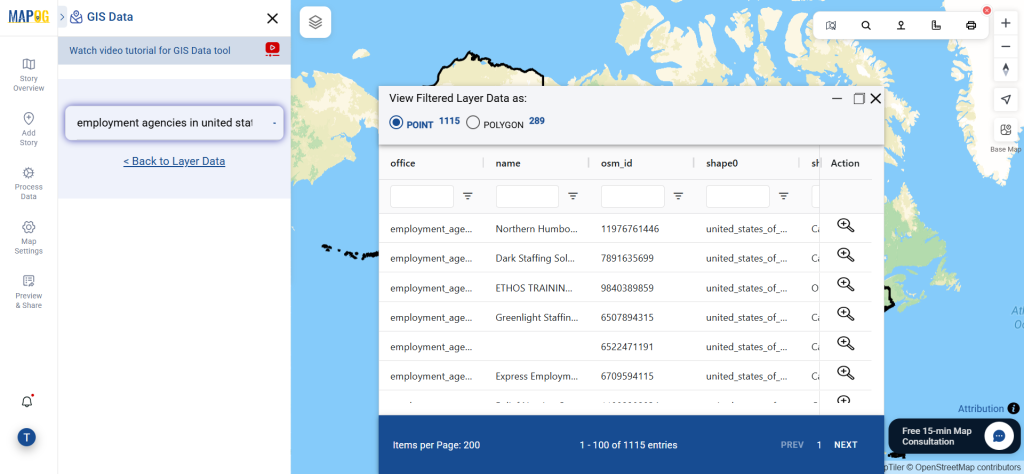The image size is (1024, 474).
Task: Zoom to ETHOS TRAININ... row feature
Action: pyautogui.click(x=846, y=285)
